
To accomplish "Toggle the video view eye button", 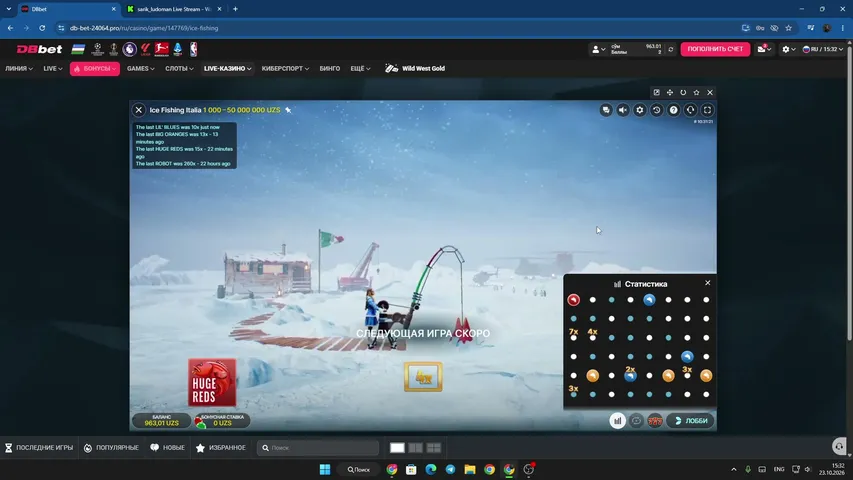I will pyautogui.click(x=636, y=421).
